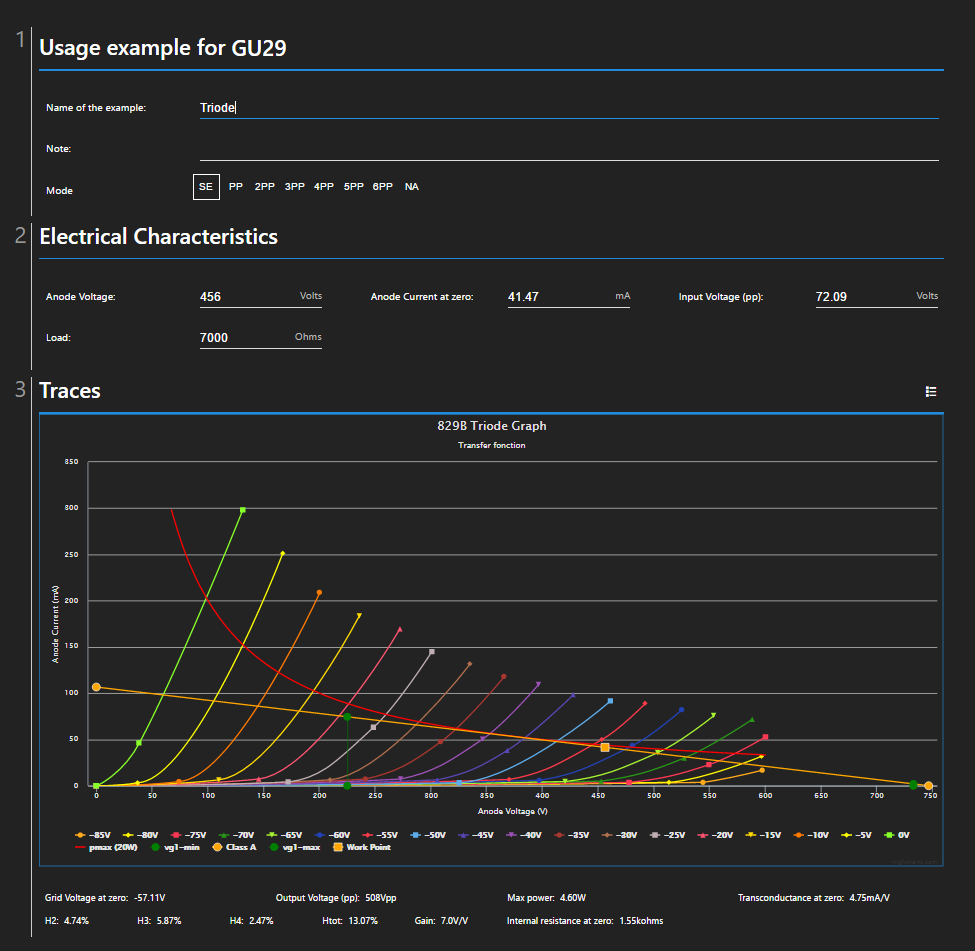The height and width of the screenshot is (951, 975).
Task: Toggle the Class A load line legend
Action: [234, 847]
